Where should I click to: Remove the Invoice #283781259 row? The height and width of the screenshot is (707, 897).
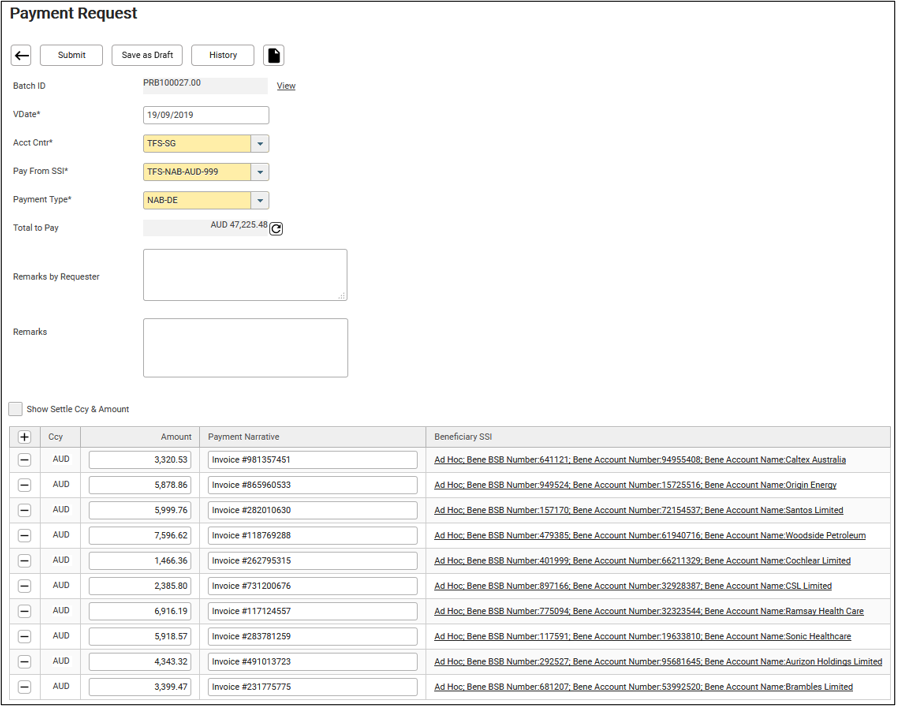pos(25,636)
